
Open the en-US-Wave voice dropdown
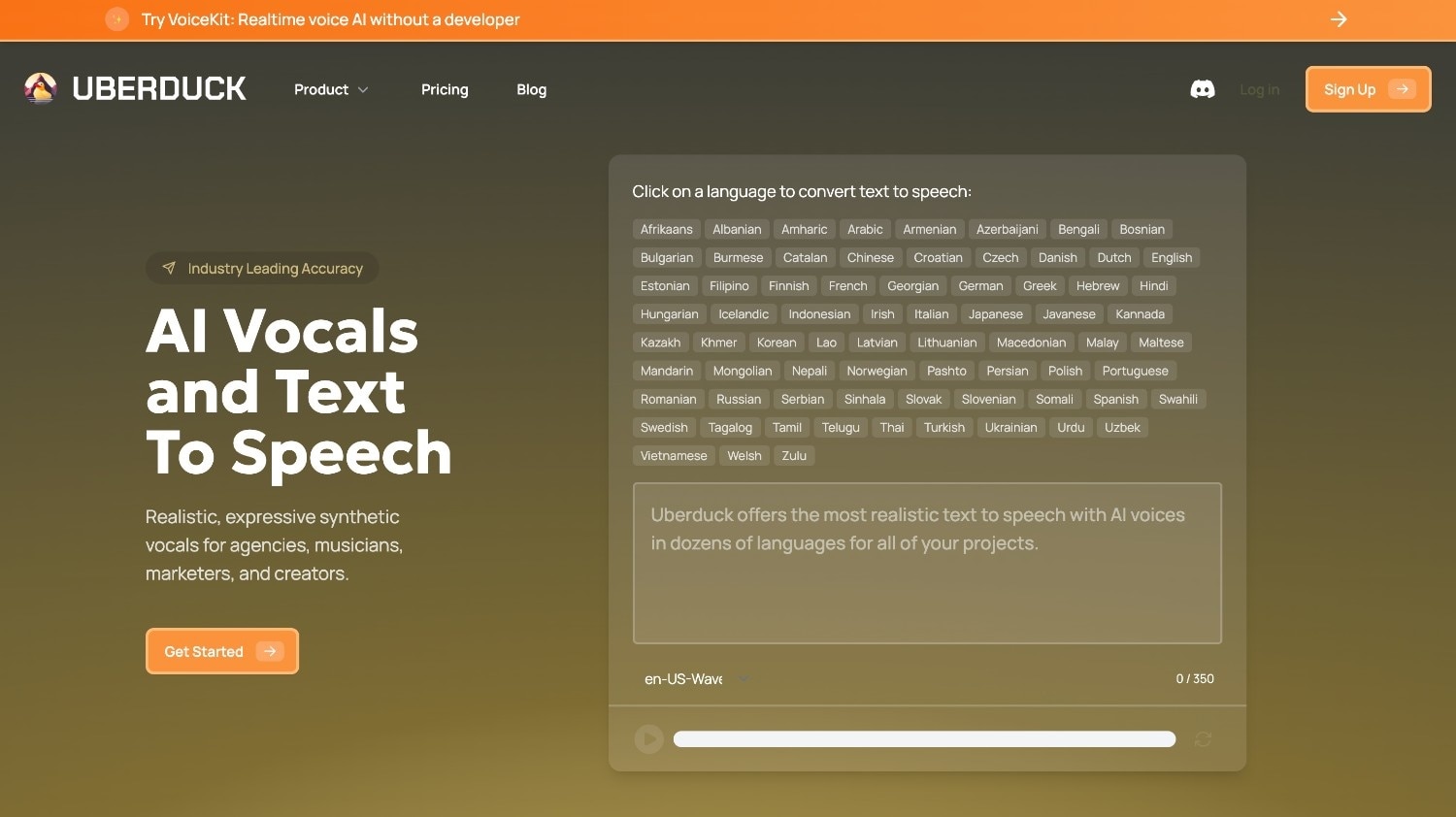coord(697,679)
